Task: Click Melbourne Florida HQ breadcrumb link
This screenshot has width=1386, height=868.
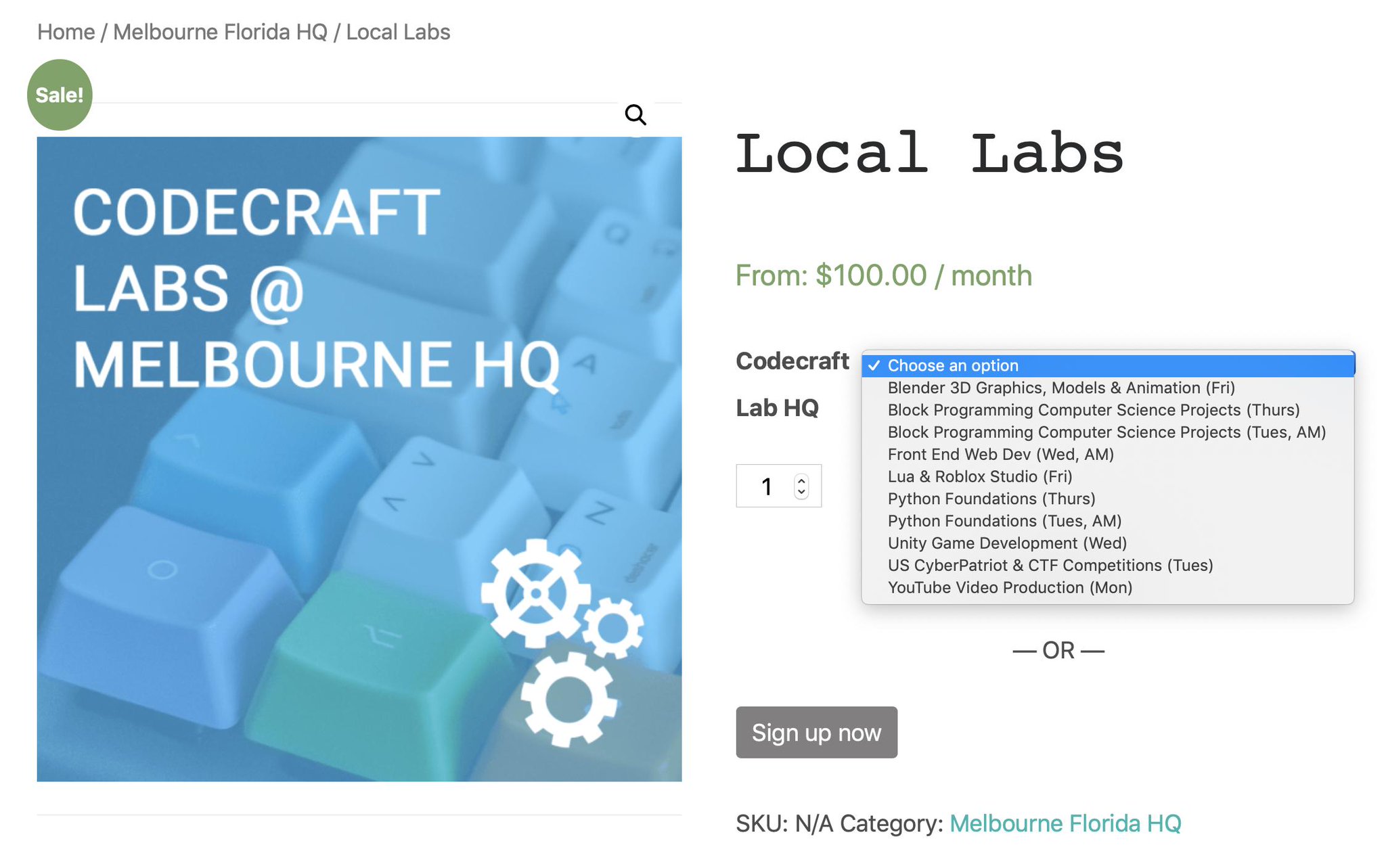Action: (220, 32)
